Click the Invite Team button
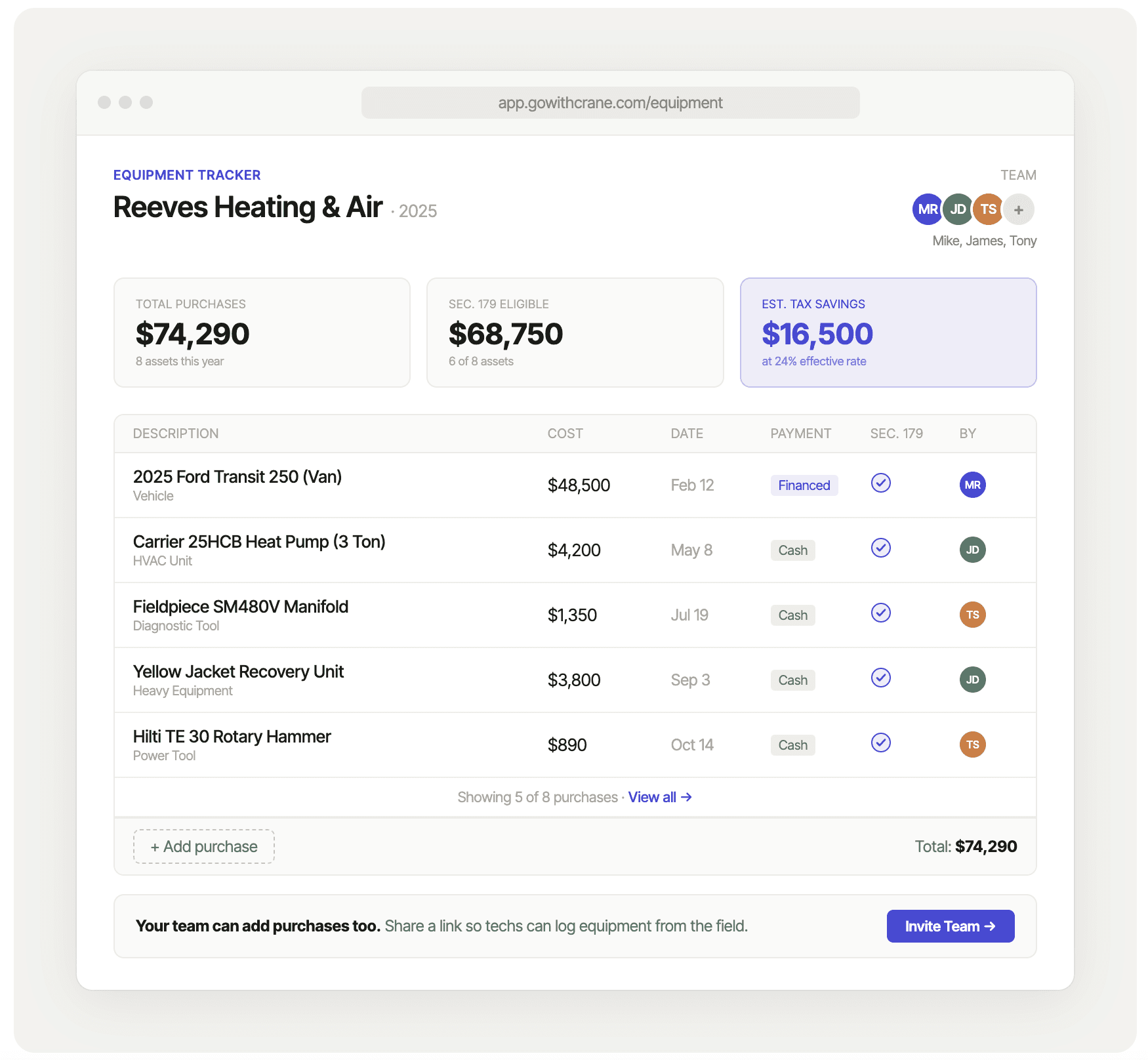Image resolution: width=1148 pixels, height=1060 pixels. [x=950, y=926]
